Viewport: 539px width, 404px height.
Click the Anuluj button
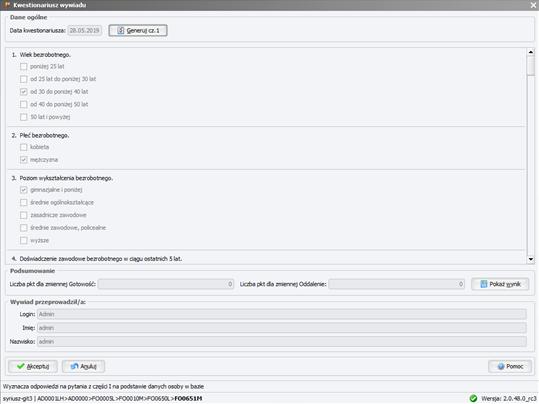(x=83, y=367)
